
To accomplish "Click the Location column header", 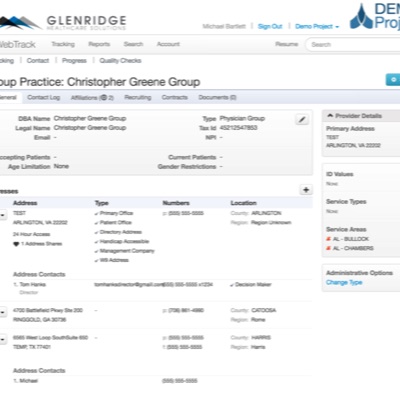I will coord(244,203).
